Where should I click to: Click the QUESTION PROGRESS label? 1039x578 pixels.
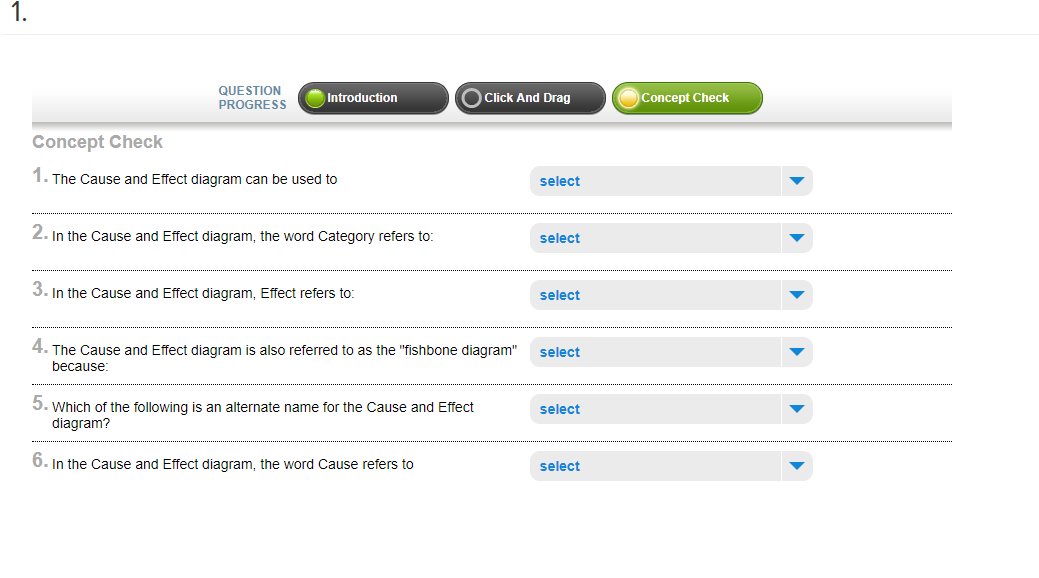tap(252, 98)
